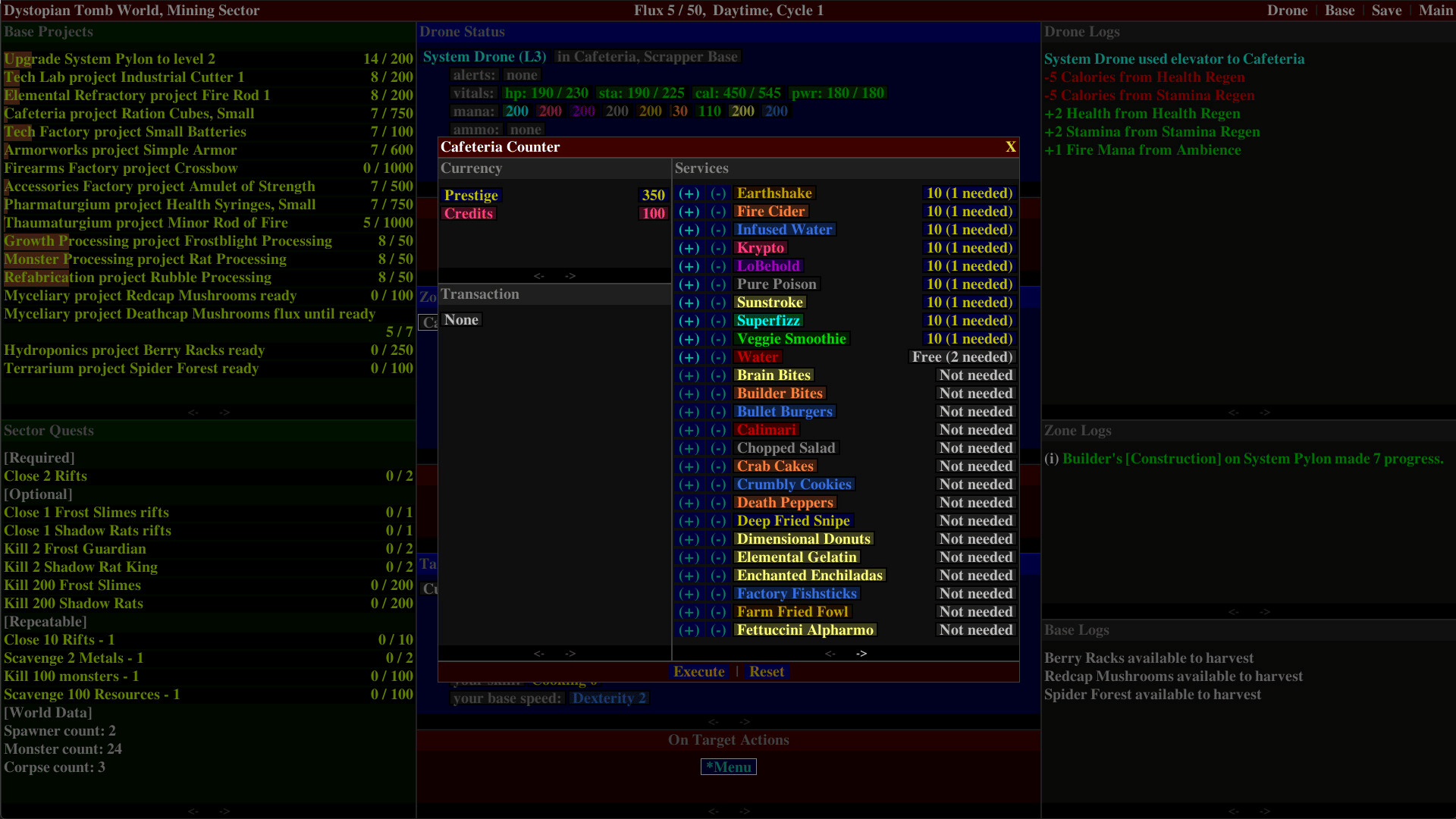The width and height of the screenshot is (1456, 819).
Task: Execute the cafeteria transaction
Action: tap(698, 672)
